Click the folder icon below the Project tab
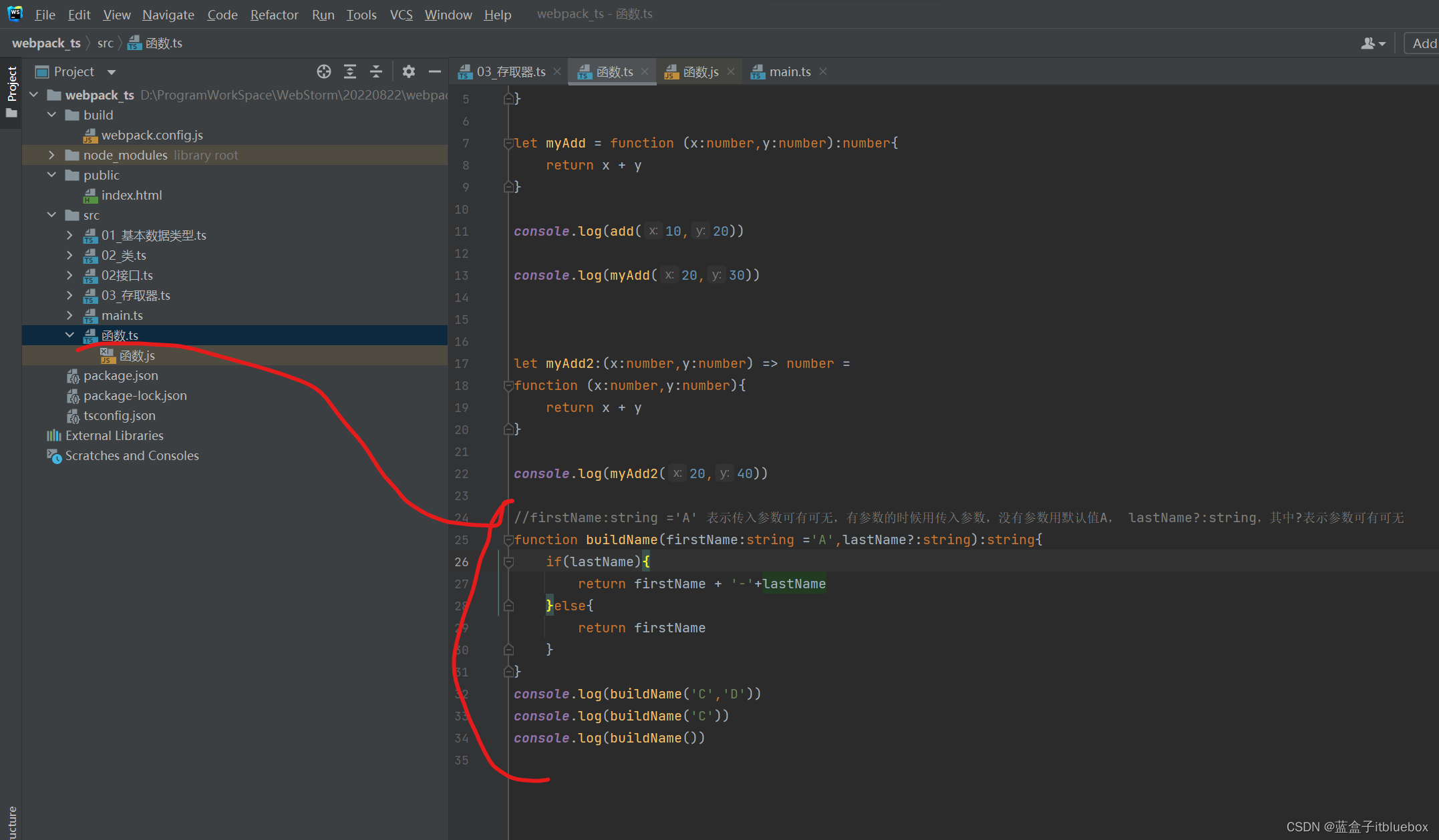 (11, 114)
